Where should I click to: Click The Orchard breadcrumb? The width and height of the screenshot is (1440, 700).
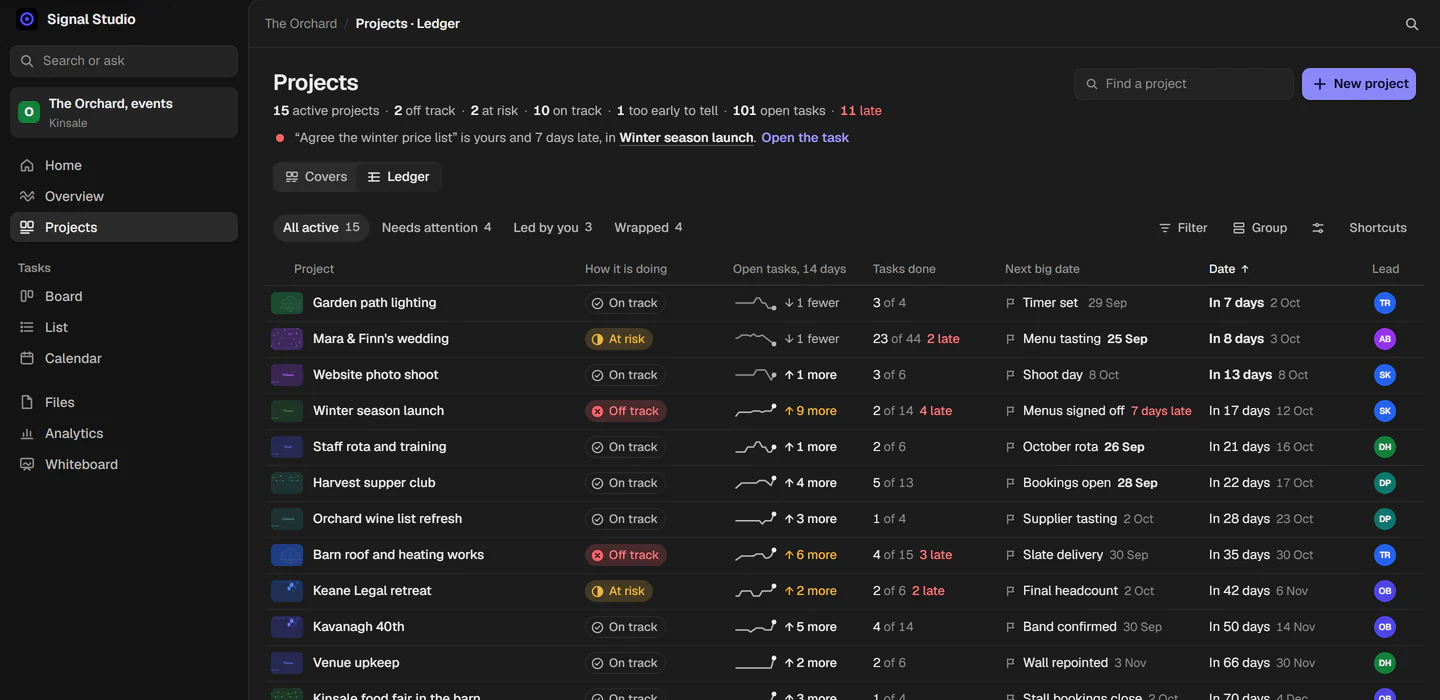pos(301,24)
